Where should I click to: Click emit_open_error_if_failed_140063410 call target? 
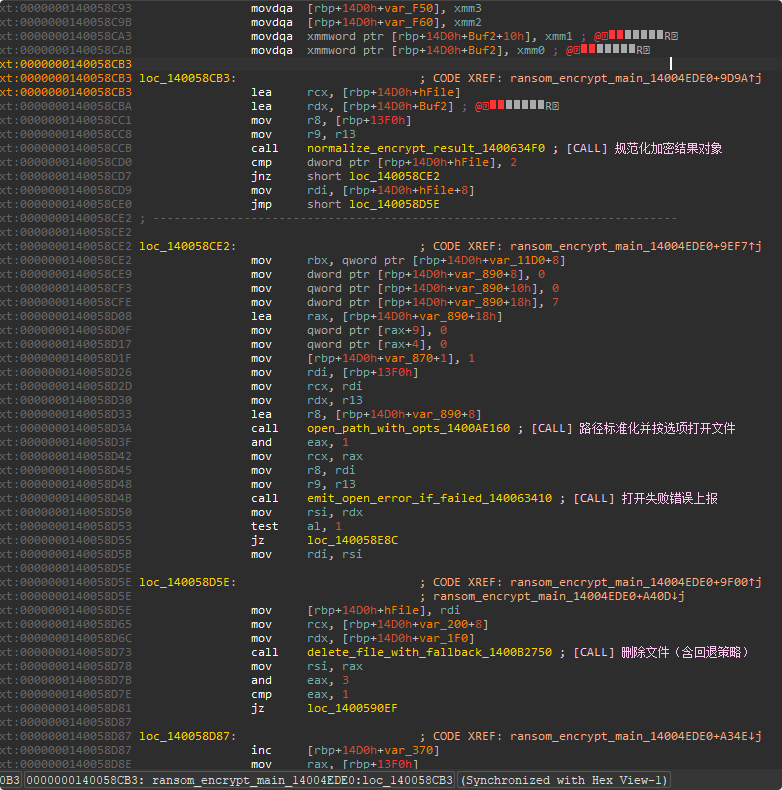[429, 498]
